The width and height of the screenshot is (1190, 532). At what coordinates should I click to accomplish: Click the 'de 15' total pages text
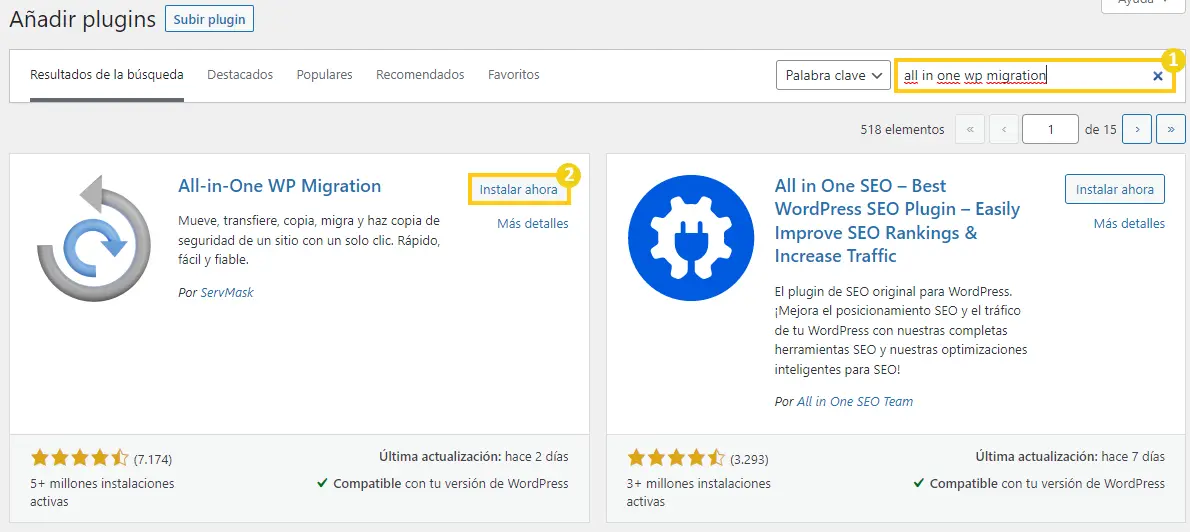1100,130
